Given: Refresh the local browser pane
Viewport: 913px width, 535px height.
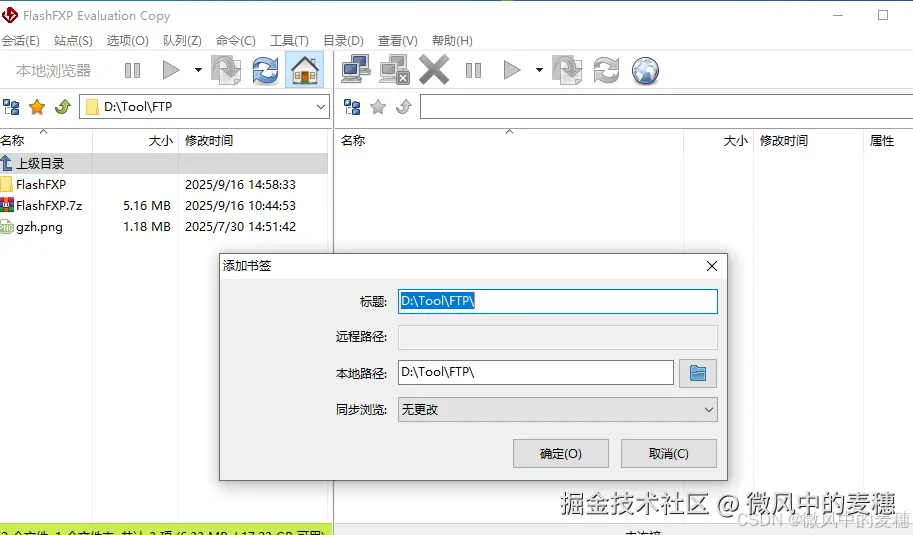Looking at the screenshot, I should 265,70.
